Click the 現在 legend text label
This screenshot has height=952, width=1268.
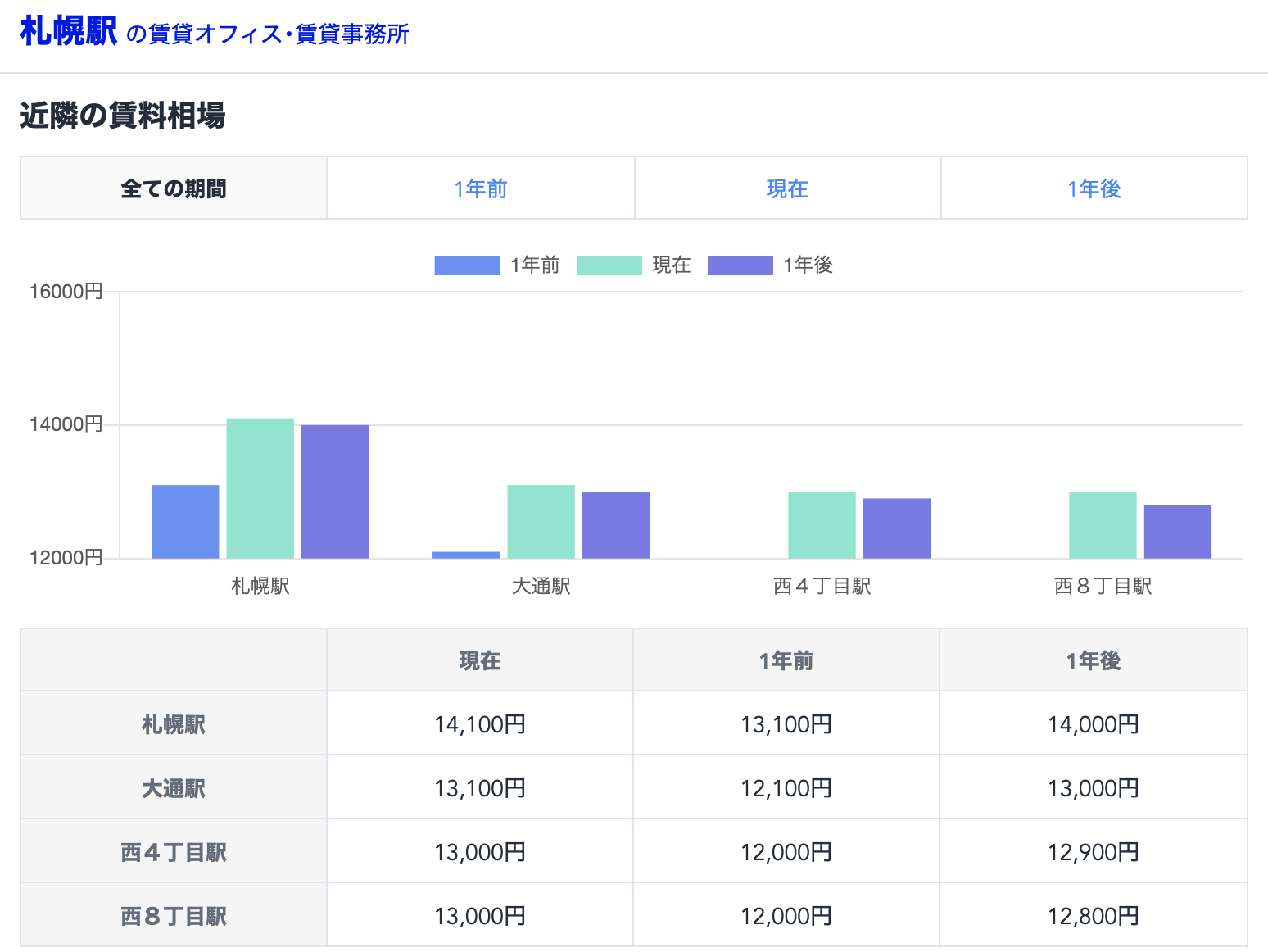pyautogui.click(x=672, y=265)
